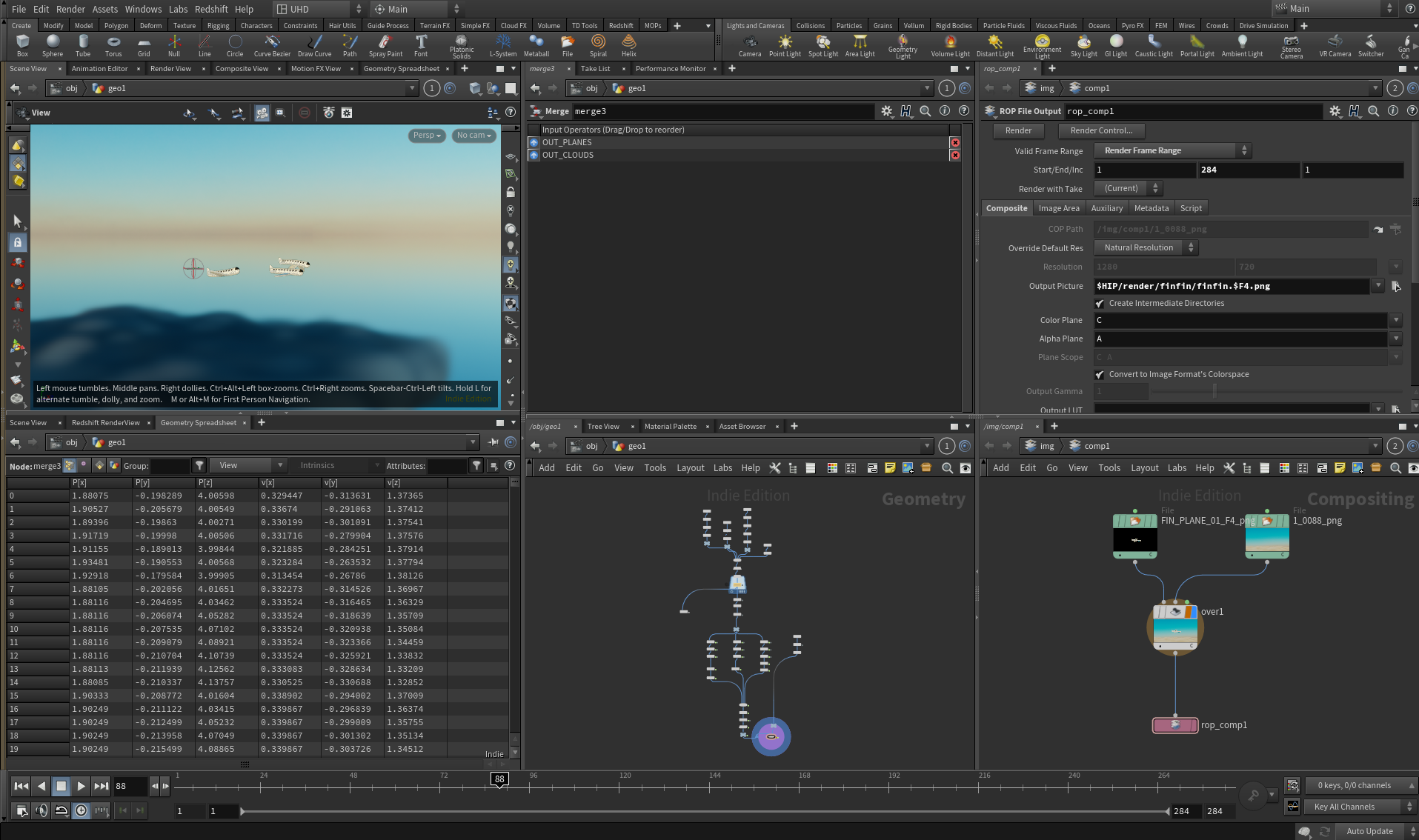The image size is (1419, 840).
Task: Click the metaball shelf tool
Action: [536, 45]
